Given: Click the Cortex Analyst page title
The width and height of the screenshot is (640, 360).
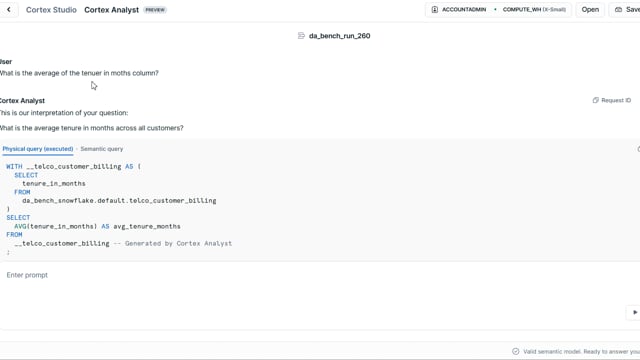Looking at the screenshot, I should click(111, 10).
